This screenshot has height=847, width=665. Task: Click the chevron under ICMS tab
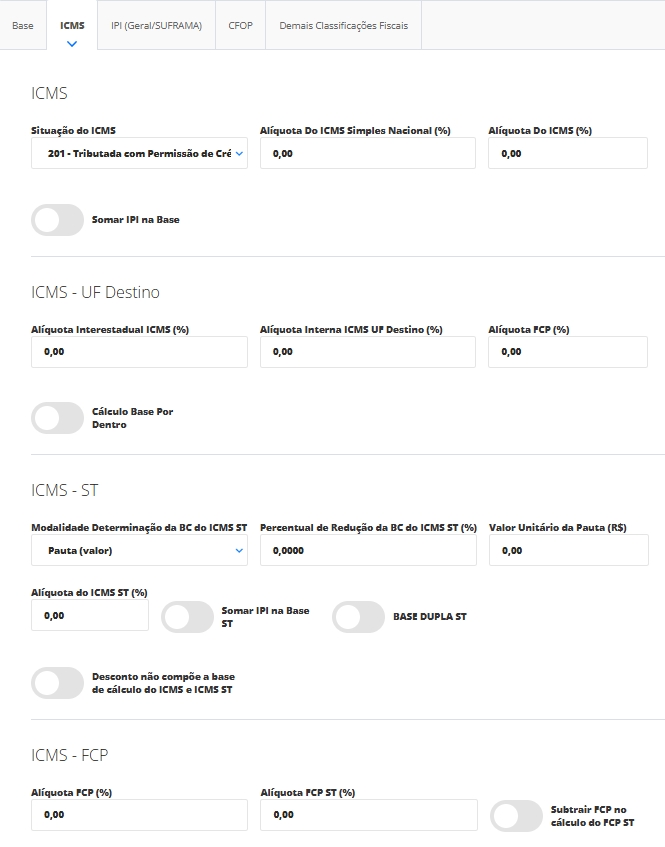pos(72,44)
